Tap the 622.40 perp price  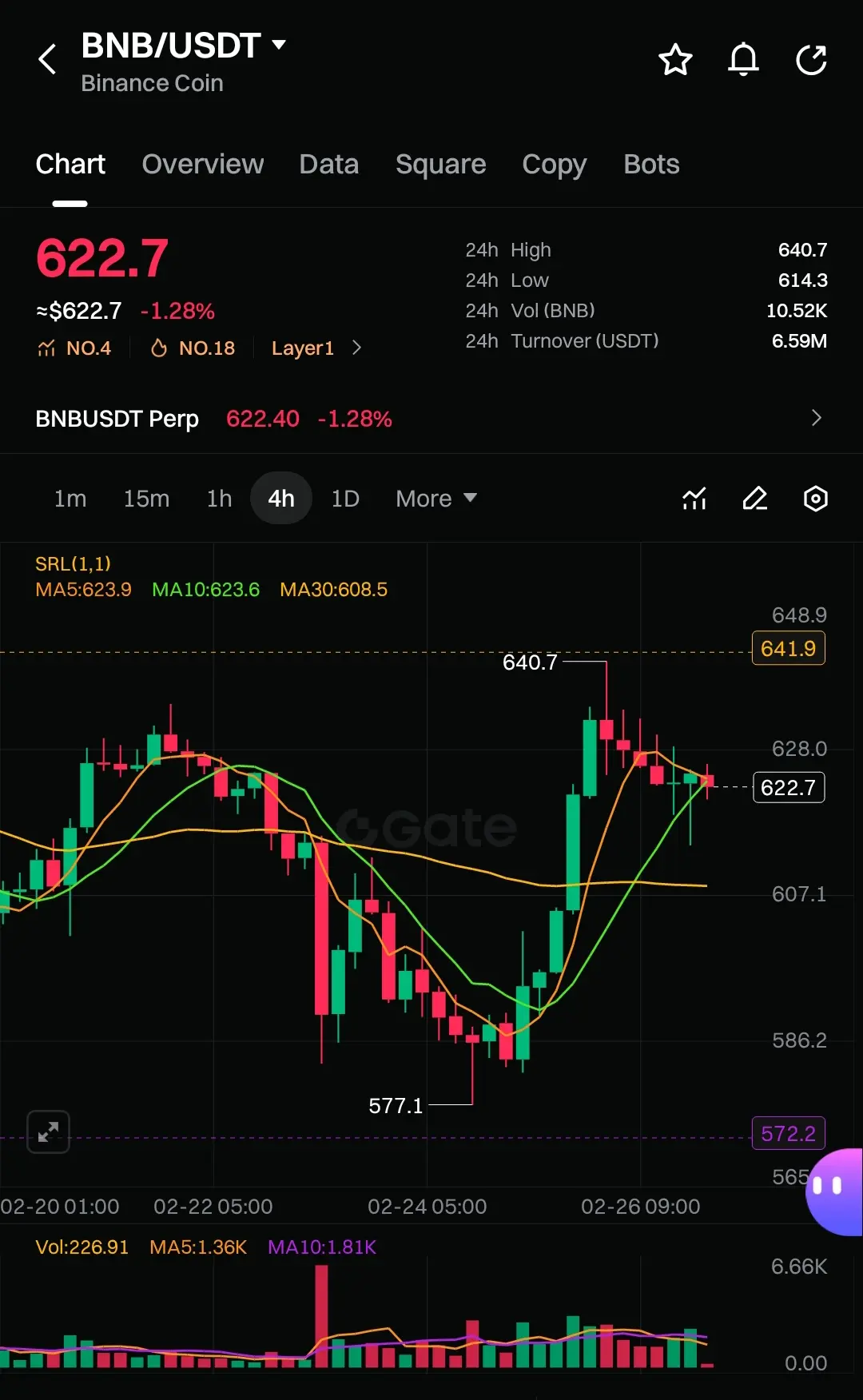(263, 419)
